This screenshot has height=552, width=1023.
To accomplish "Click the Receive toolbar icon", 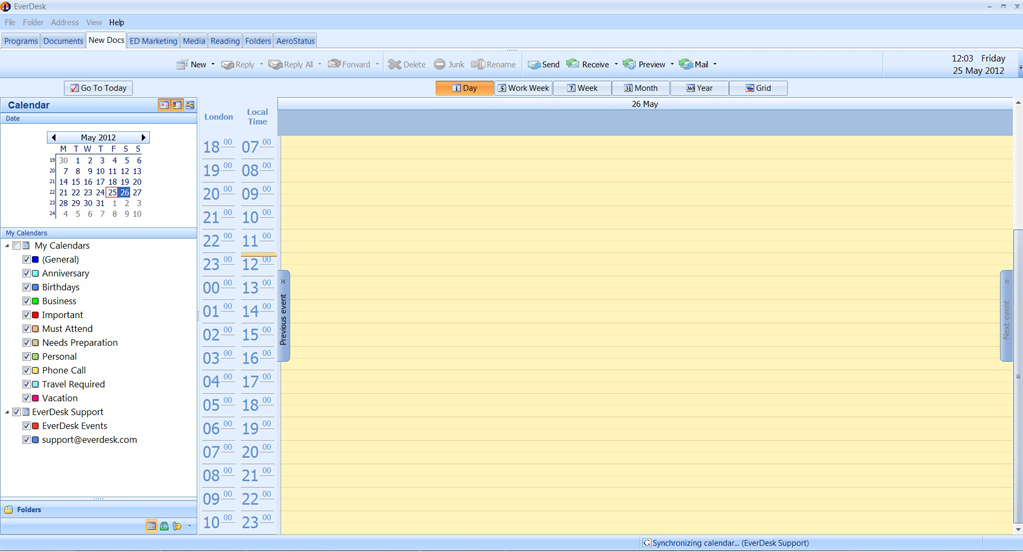I will click(573, 64).
